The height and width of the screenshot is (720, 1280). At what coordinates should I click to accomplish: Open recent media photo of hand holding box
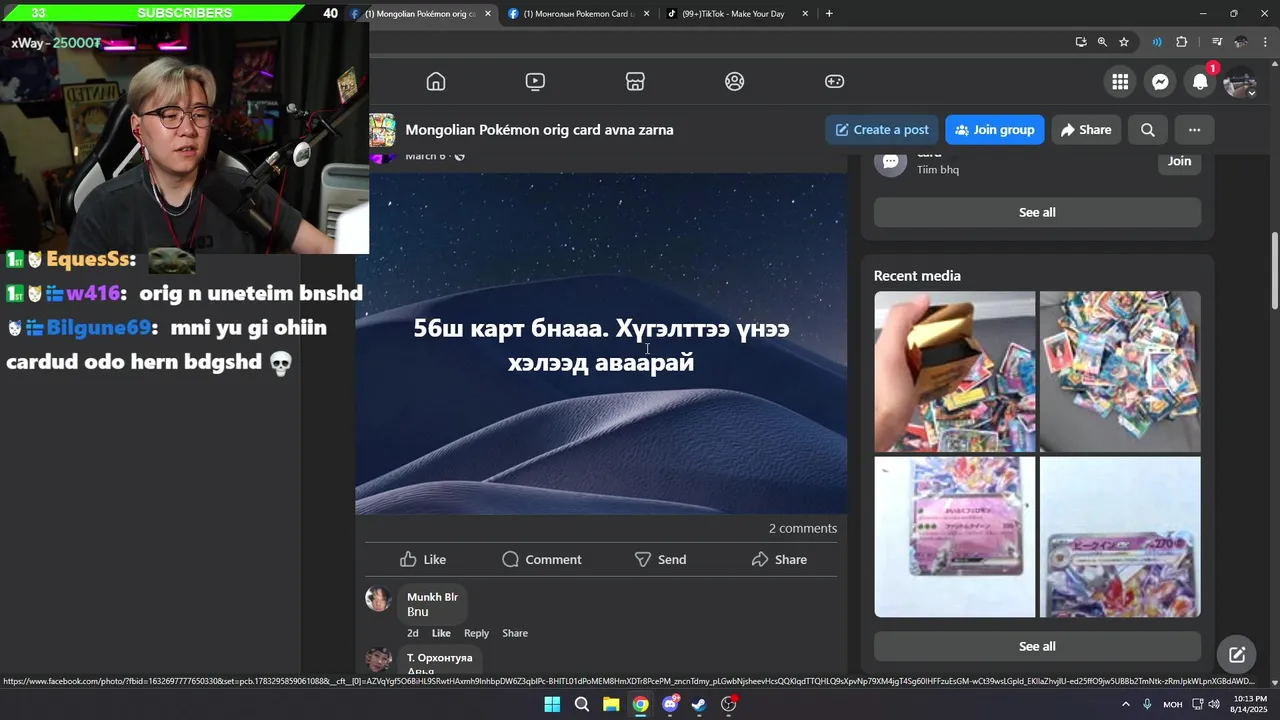pos(955,372)
